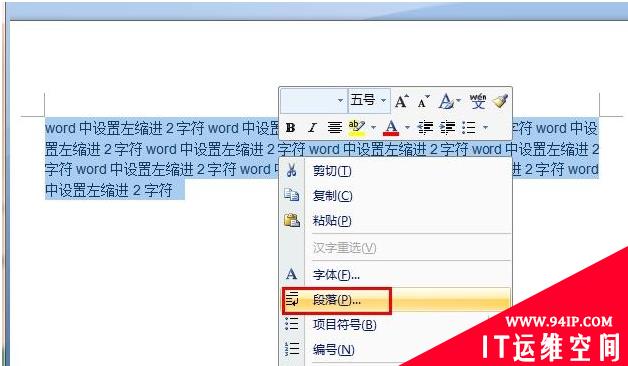This screenshot has width=628, height=366.
Task: Click the copy pages icon
Action: (292, 195)
